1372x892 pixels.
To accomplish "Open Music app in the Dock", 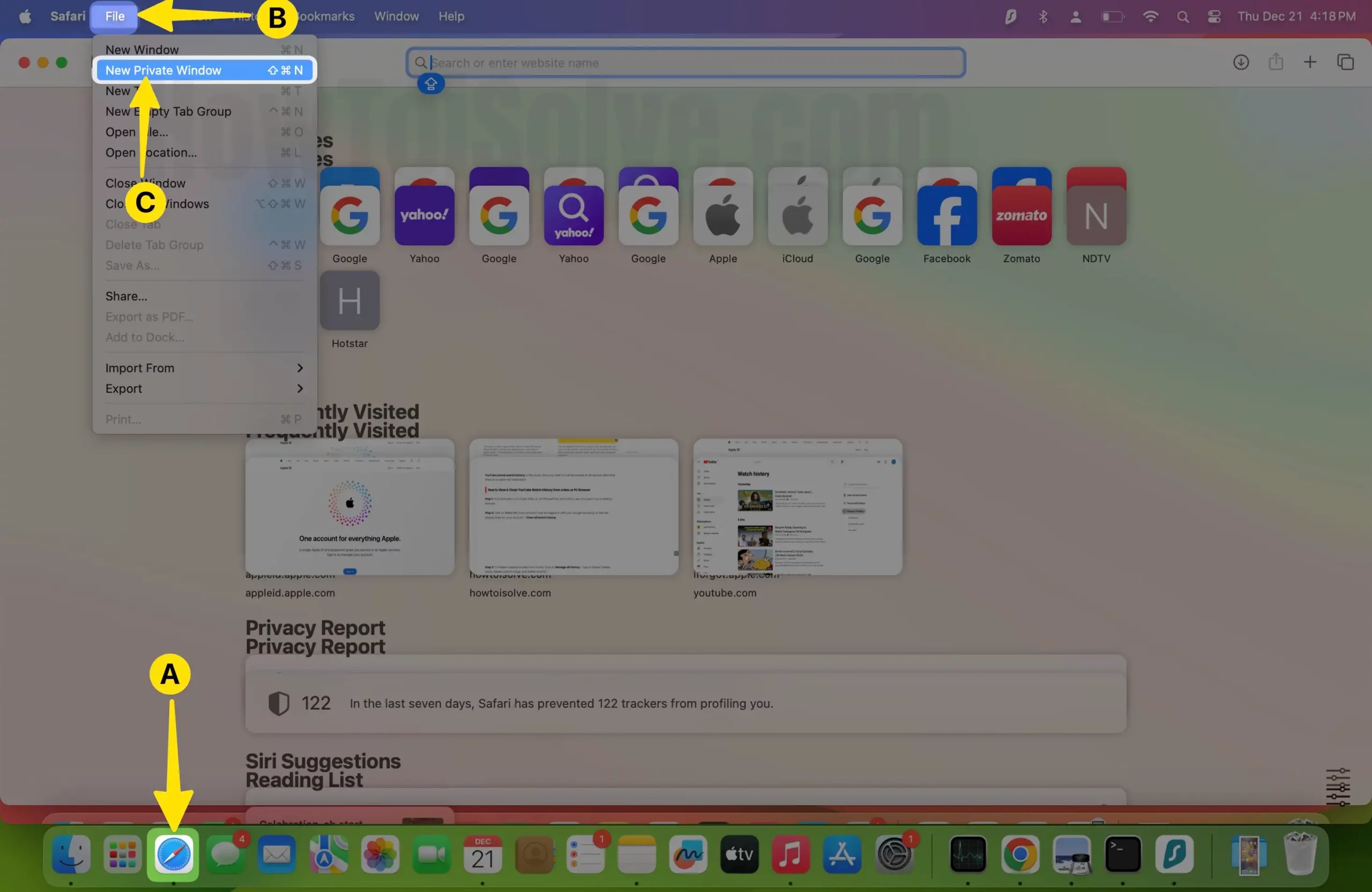I will point(791,854).
